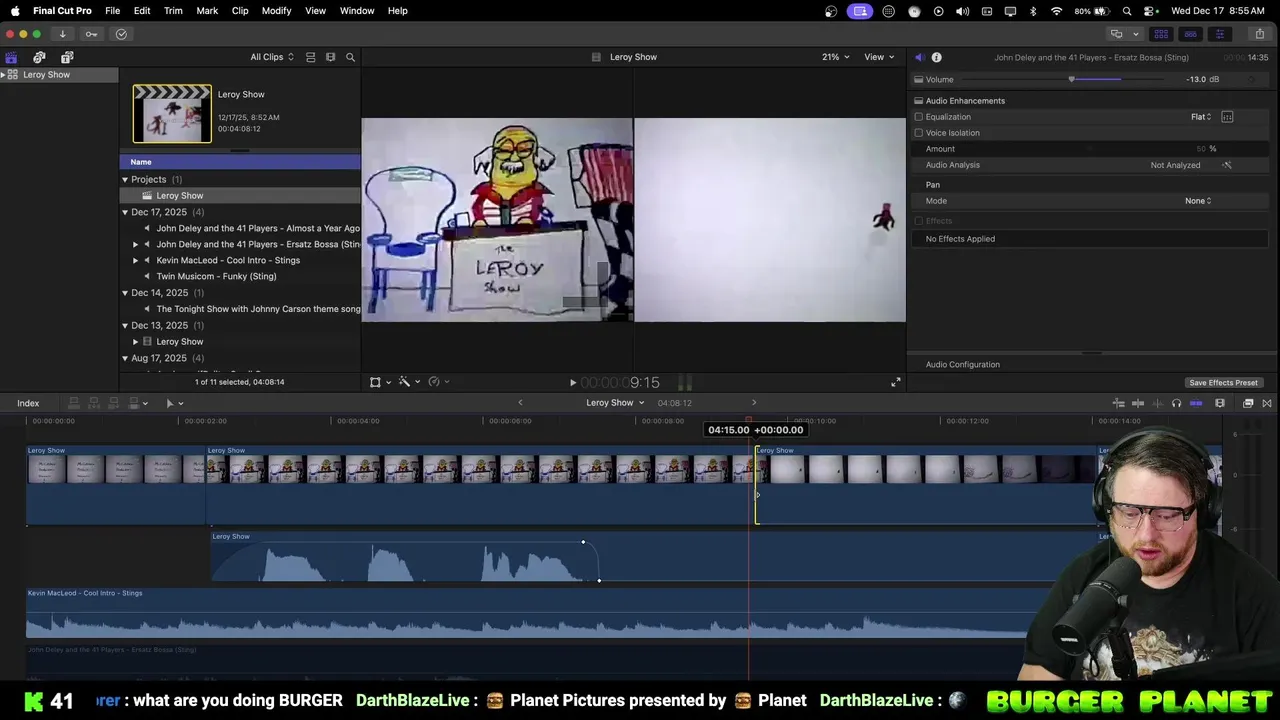
Task: Collapse the Aug 17, 2025 group
Action: pos(125,358)
